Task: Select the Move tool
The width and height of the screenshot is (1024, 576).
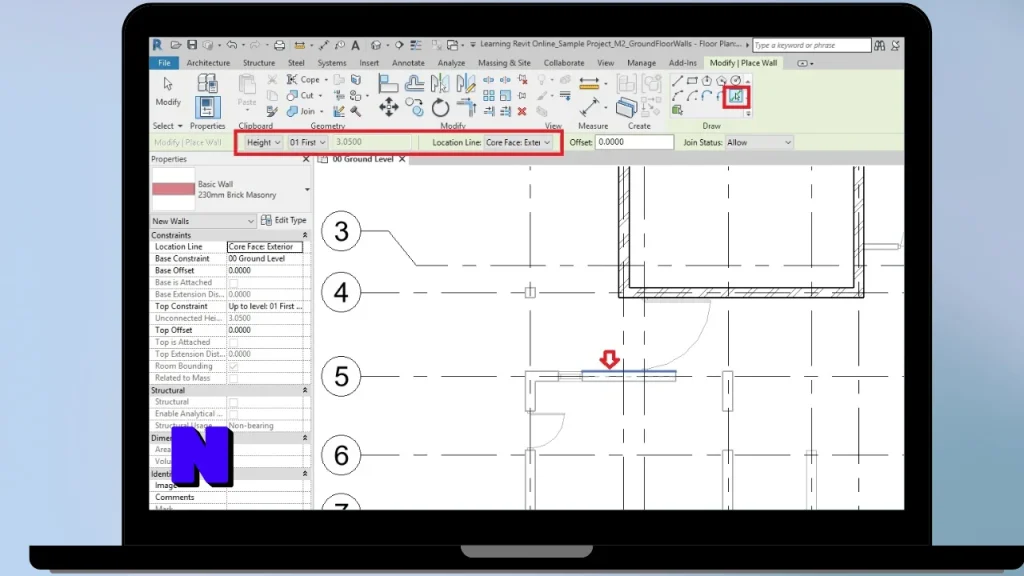Action: (x=389, y=107)
